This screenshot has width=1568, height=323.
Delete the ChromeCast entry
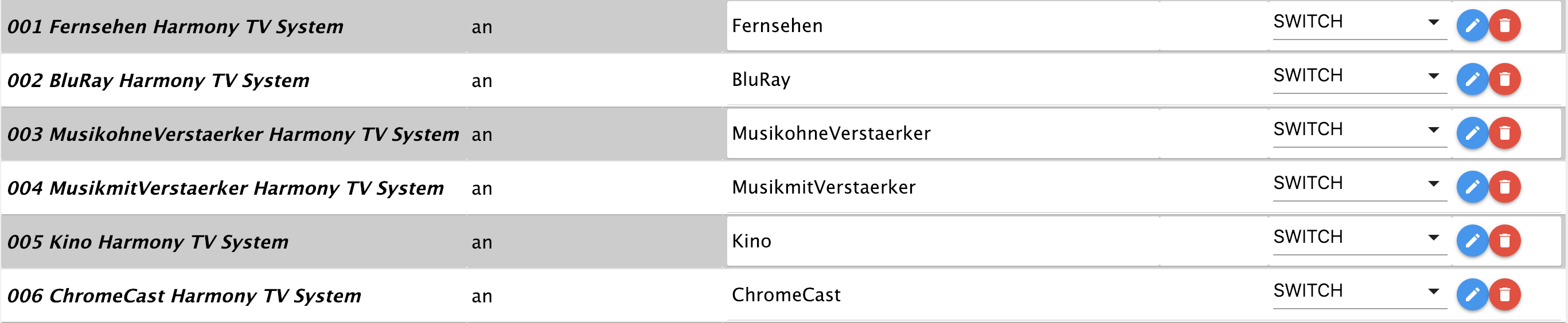pos(1504,294)
